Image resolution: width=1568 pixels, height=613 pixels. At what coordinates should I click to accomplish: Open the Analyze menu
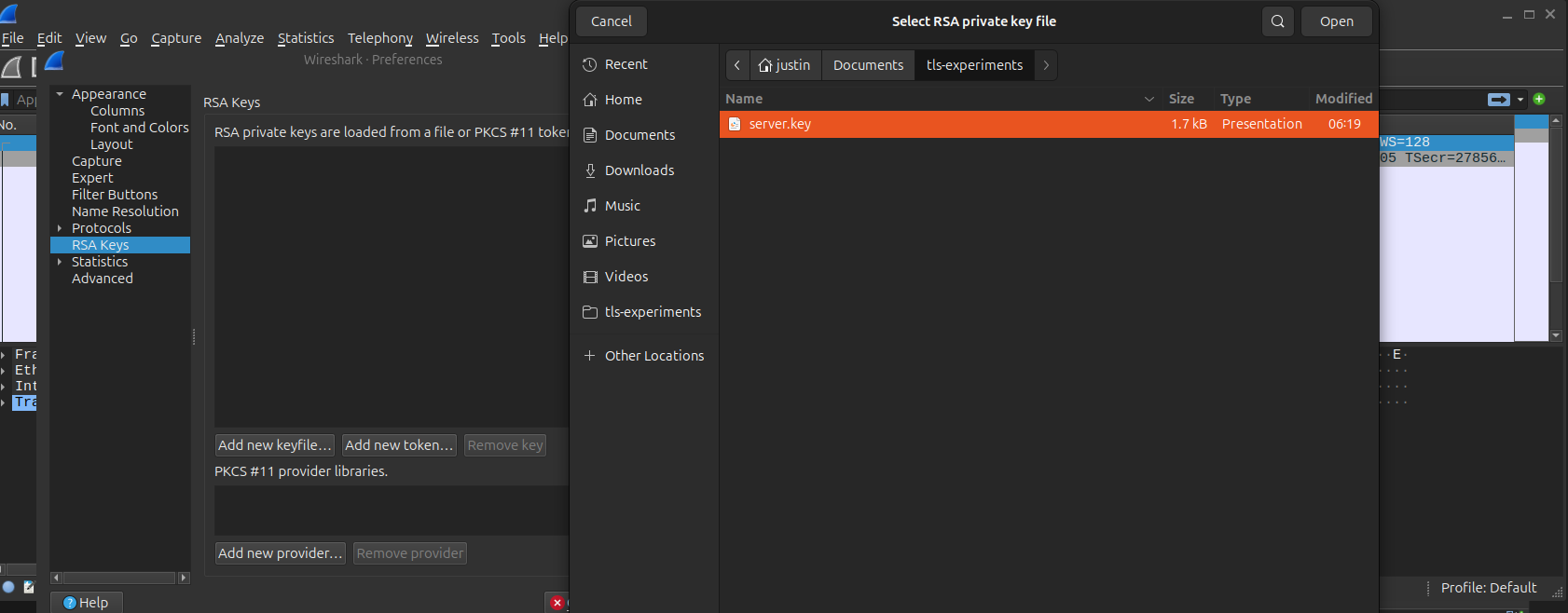pyautogui.click(x=240, y=38)
